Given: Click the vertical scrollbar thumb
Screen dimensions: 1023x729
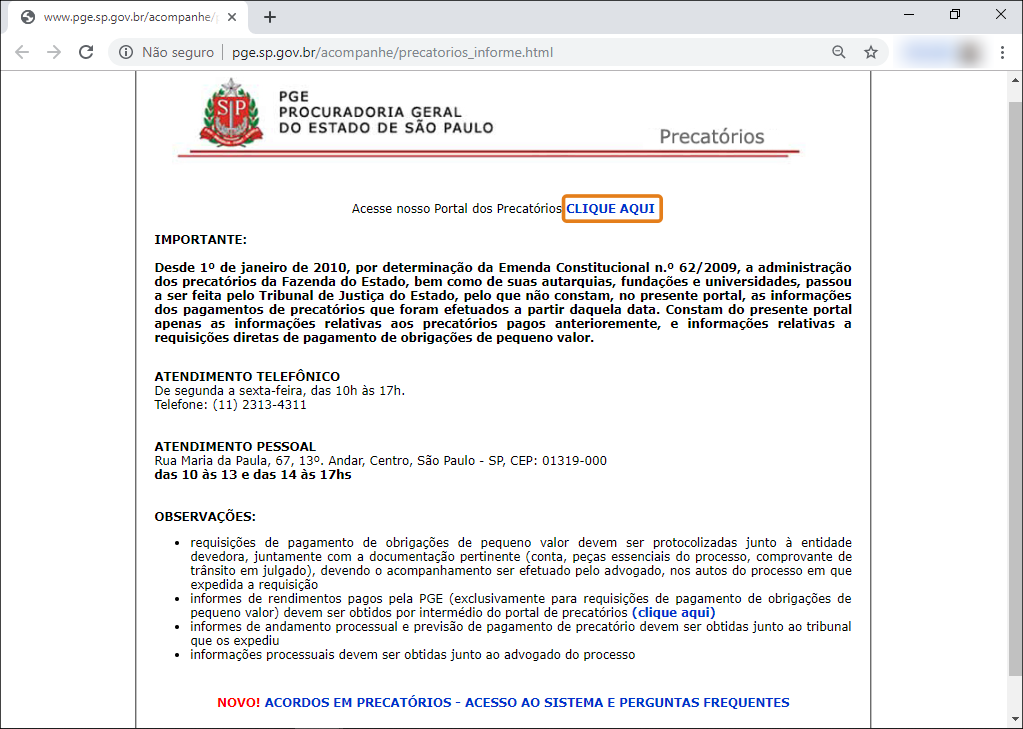Looking at the screenshot, I should (1015, 388).
